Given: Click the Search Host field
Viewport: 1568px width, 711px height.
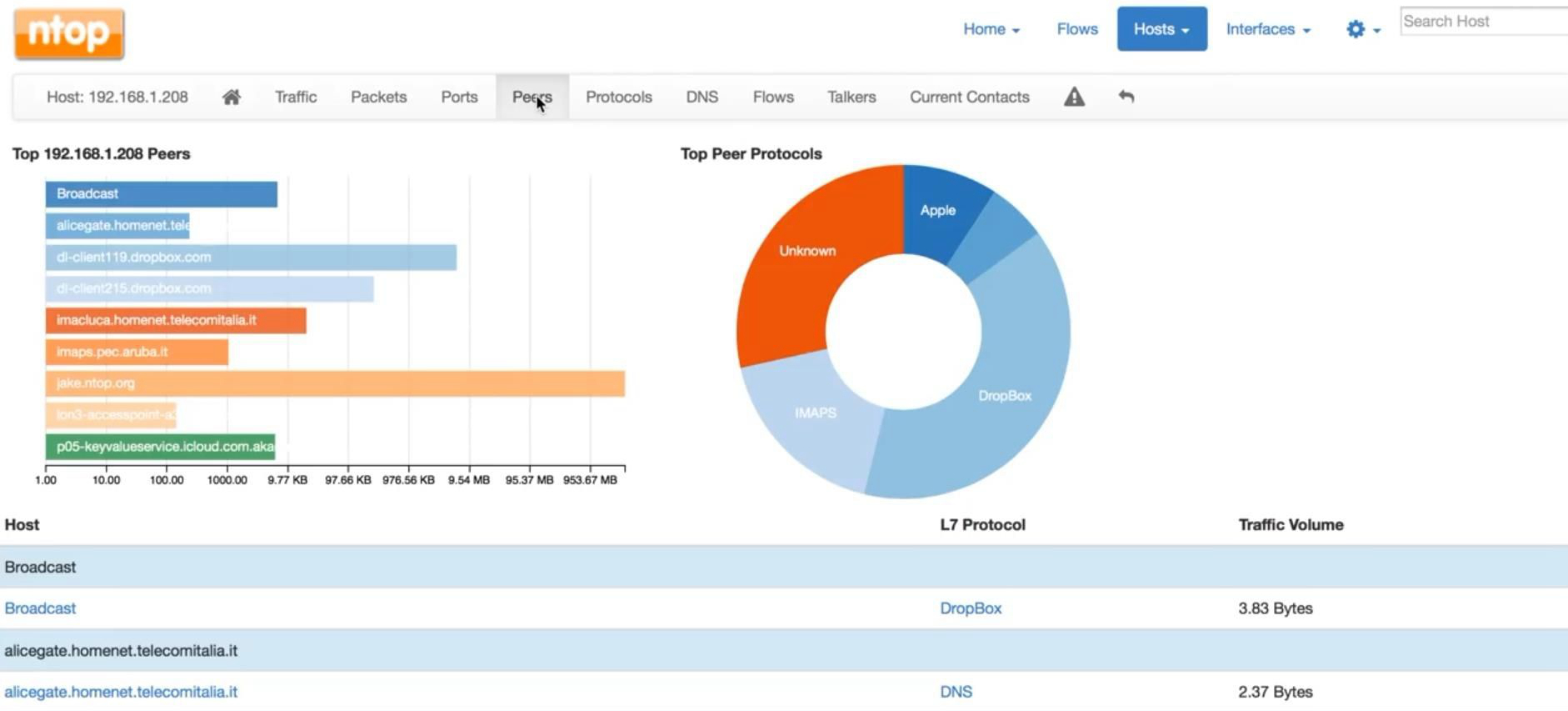Looking at the screenshot, I should tap(1484, 22).
